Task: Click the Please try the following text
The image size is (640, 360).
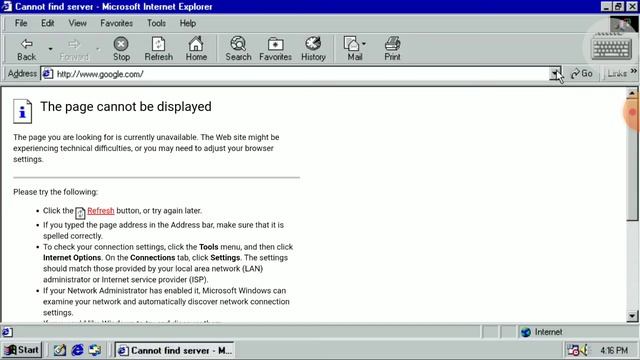Action: coord(56,192)
